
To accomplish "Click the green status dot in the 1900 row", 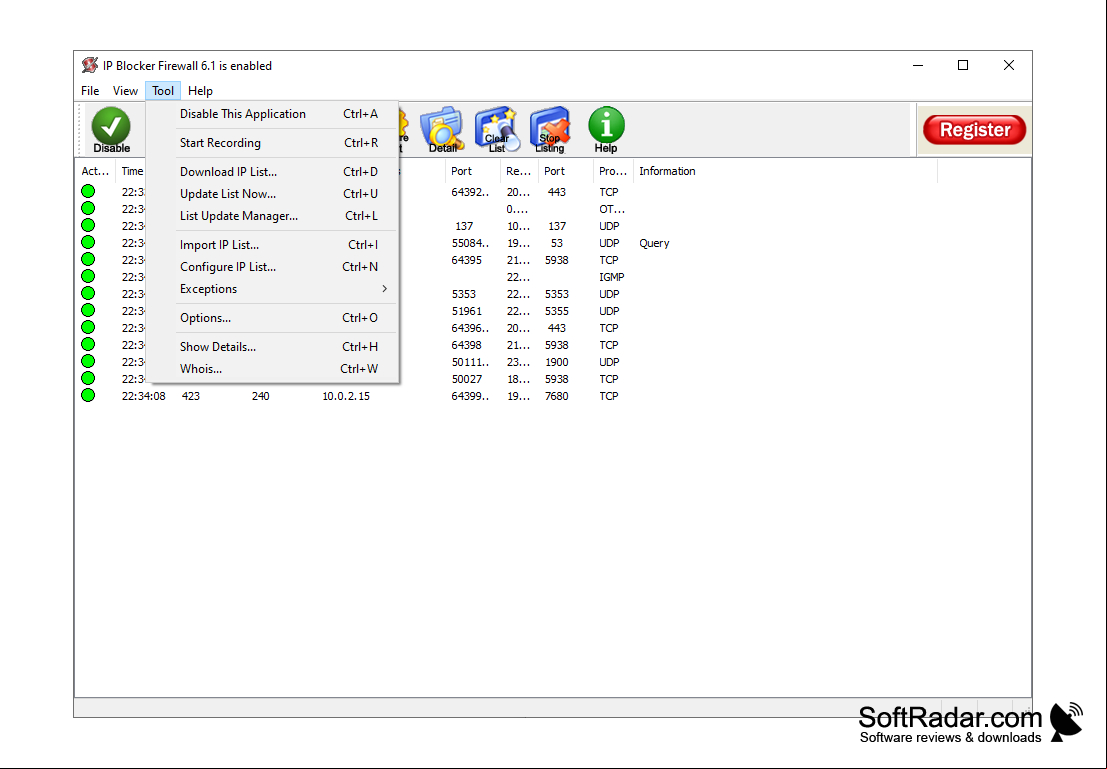I will point(88,362).
